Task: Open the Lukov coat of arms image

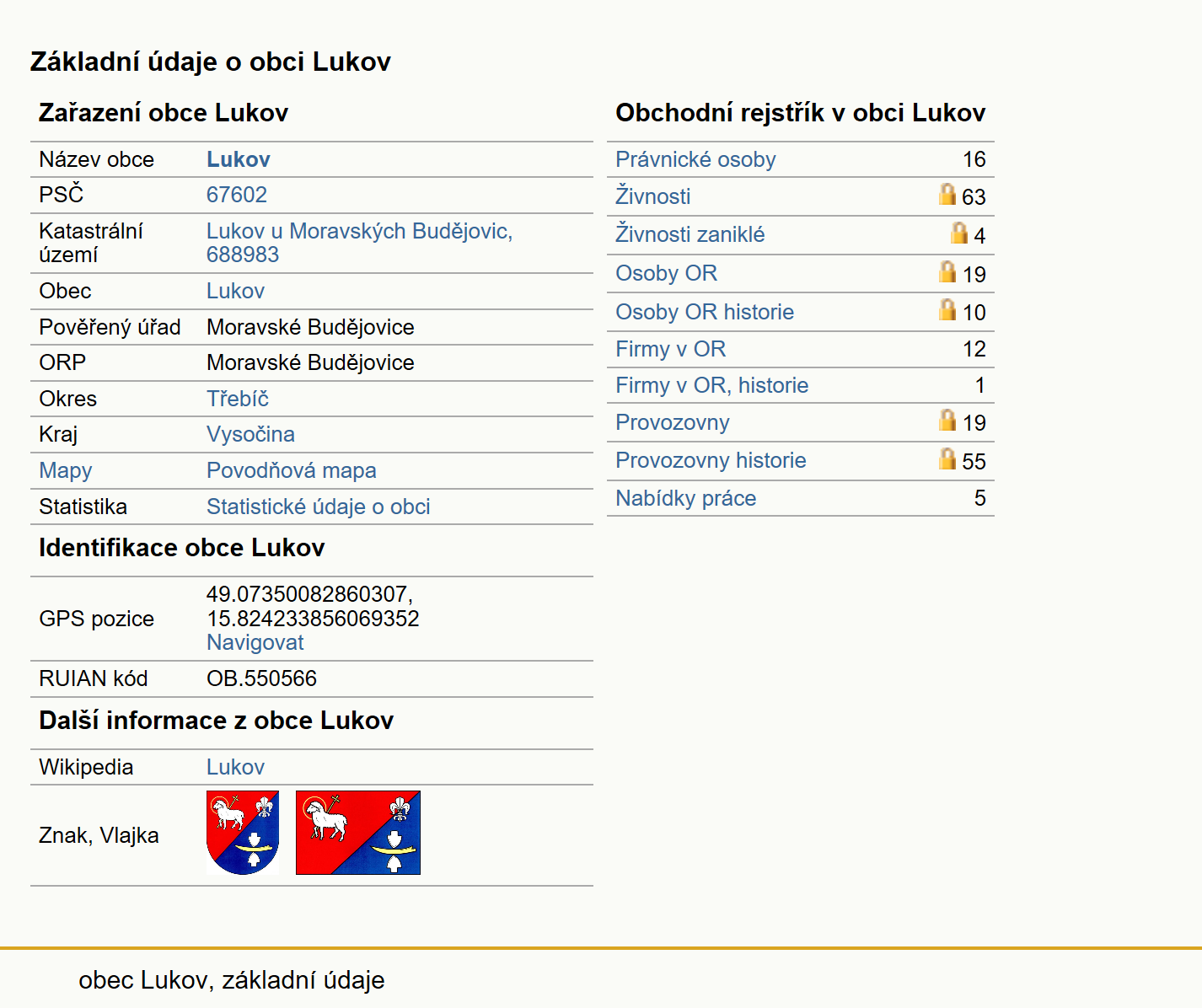Action: [x=243, y=833]
